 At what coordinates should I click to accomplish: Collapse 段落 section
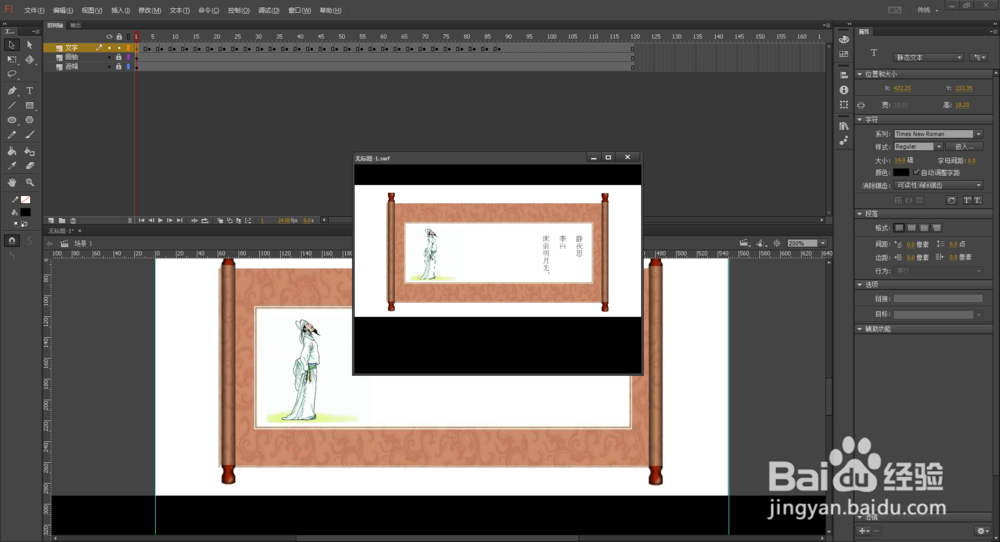point(860,214)
